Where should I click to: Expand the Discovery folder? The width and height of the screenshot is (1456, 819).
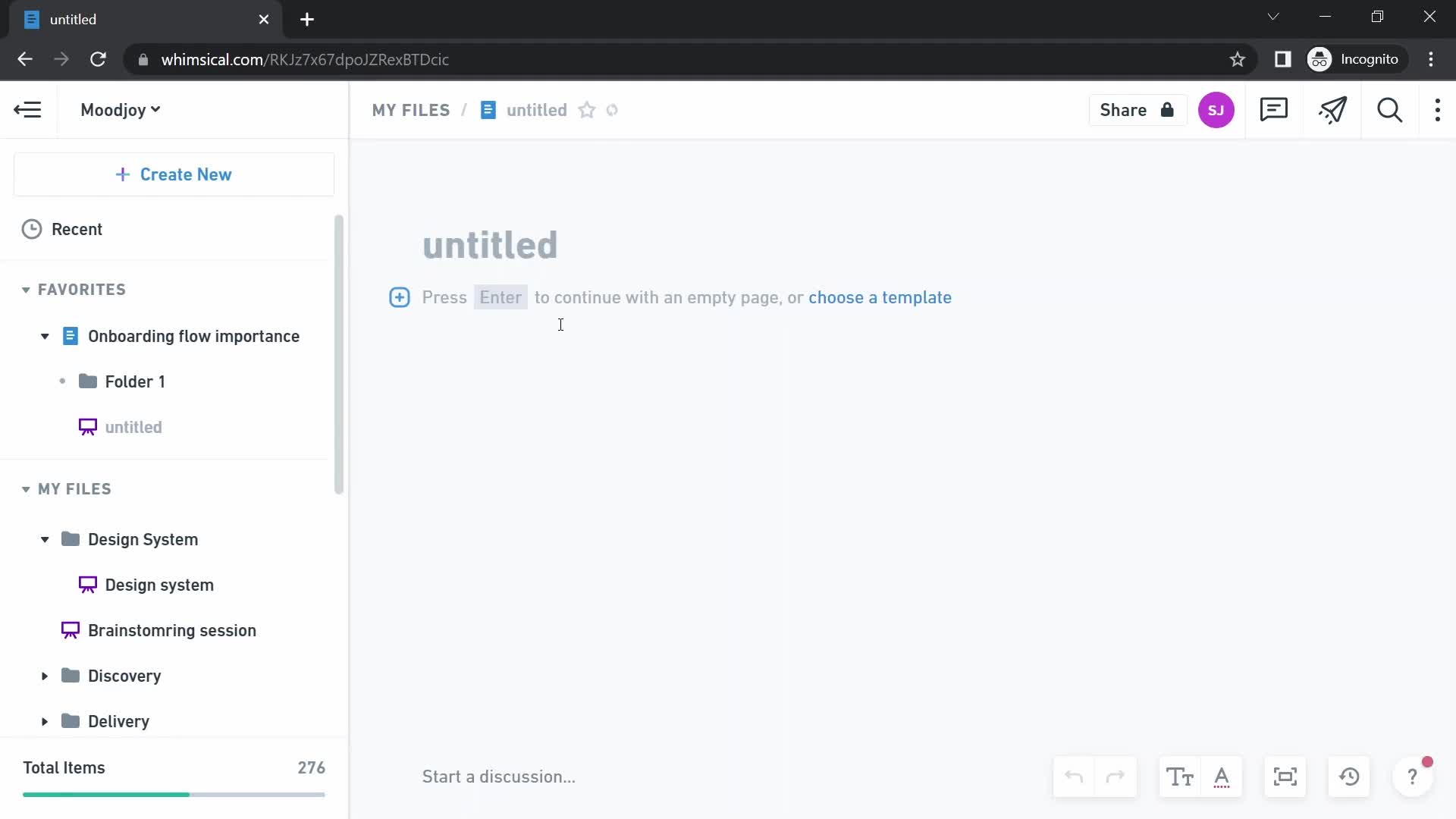coord(45,676)
